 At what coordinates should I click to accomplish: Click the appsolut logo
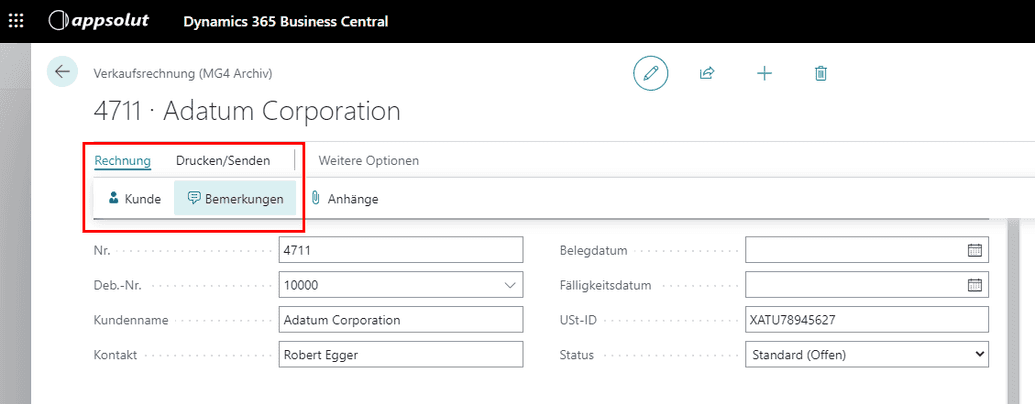tap(95, 21)
